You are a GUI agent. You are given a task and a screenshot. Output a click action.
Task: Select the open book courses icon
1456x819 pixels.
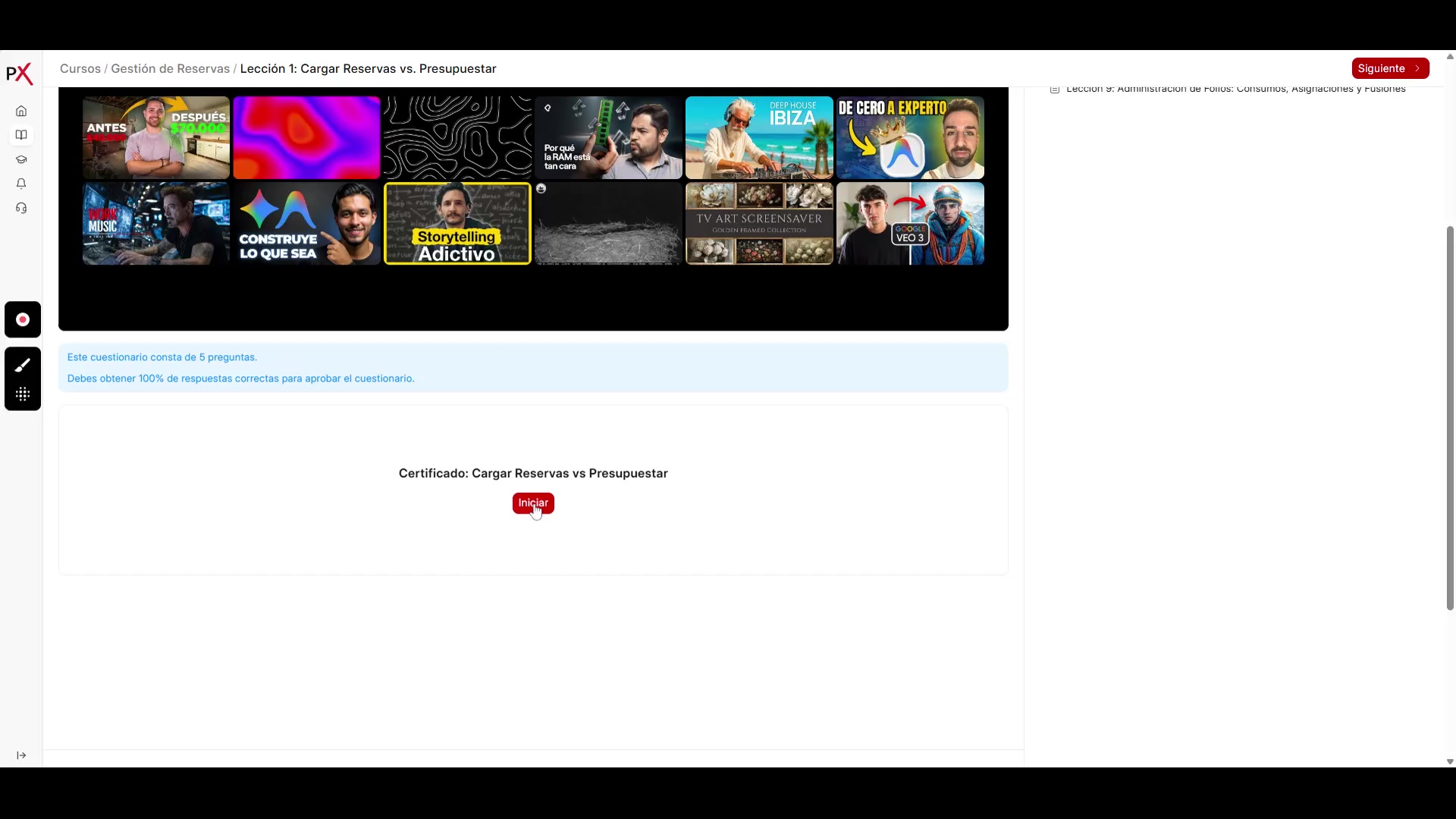(x=21, y=136)
